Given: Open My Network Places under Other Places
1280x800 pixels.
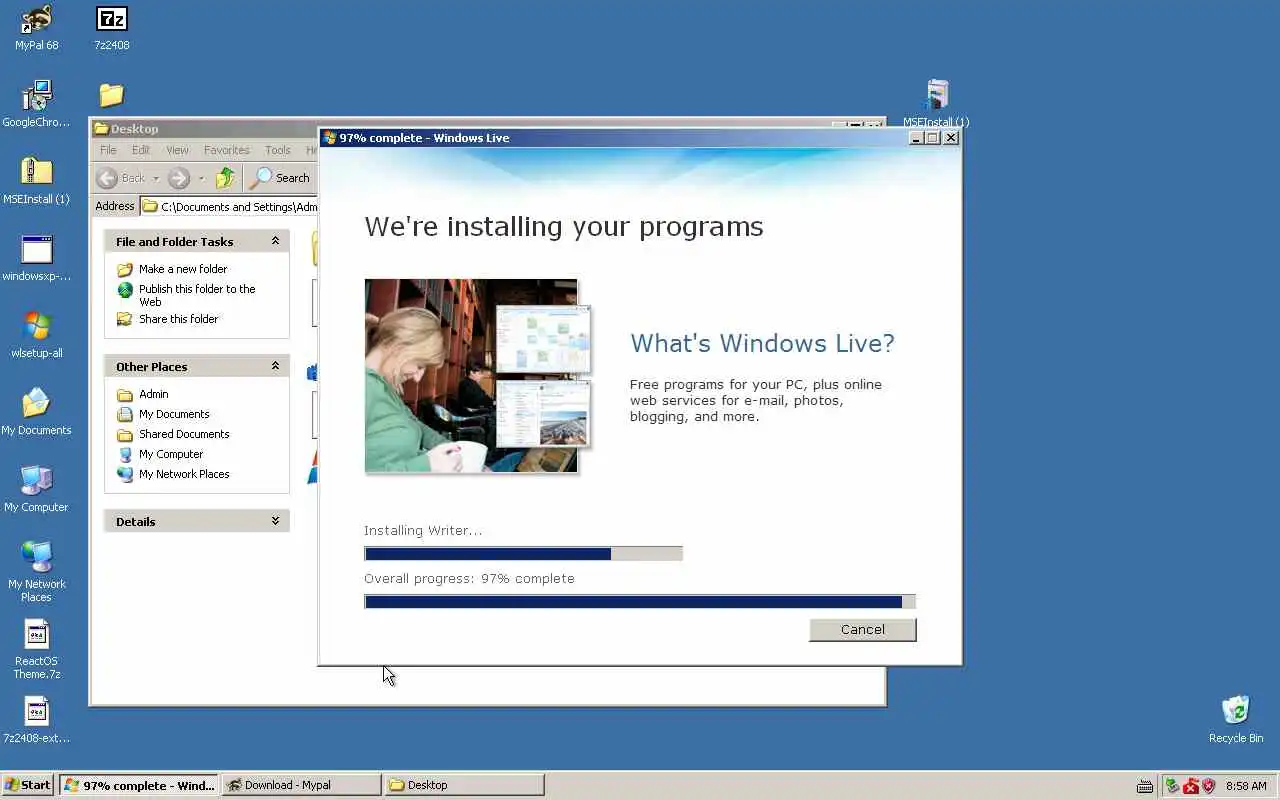Looking at the screenshot, I should point(173,474).
